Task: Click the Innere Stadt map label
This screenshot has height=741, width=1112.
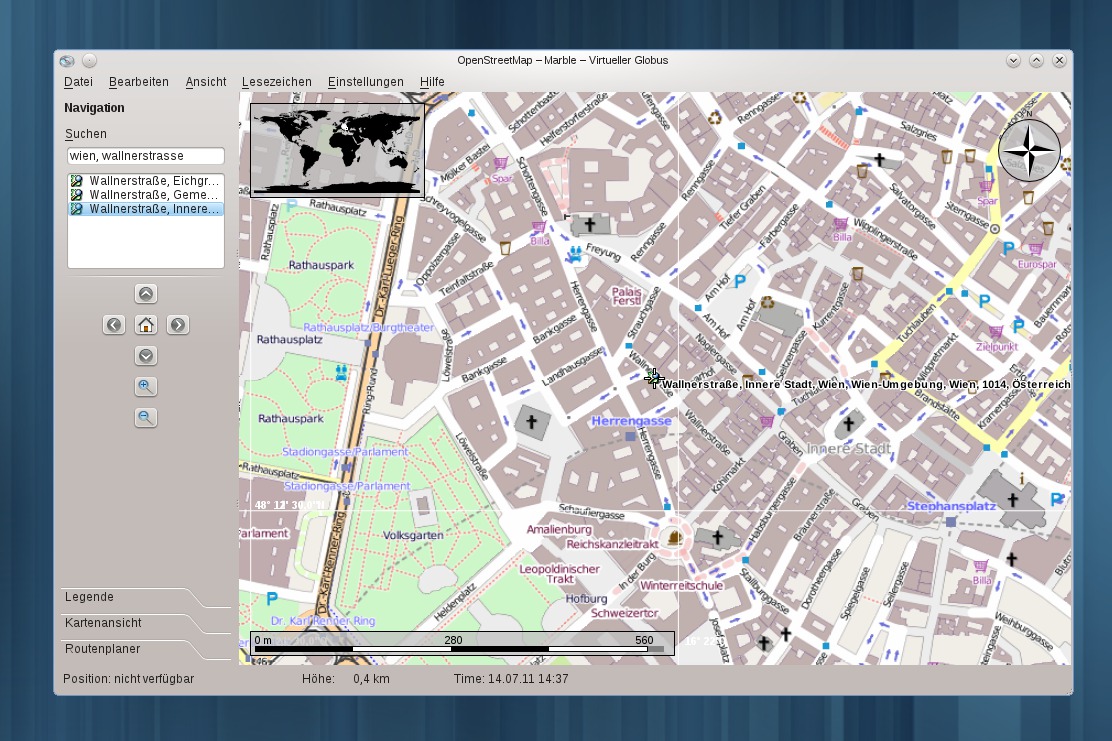Action: coord(848,448)
